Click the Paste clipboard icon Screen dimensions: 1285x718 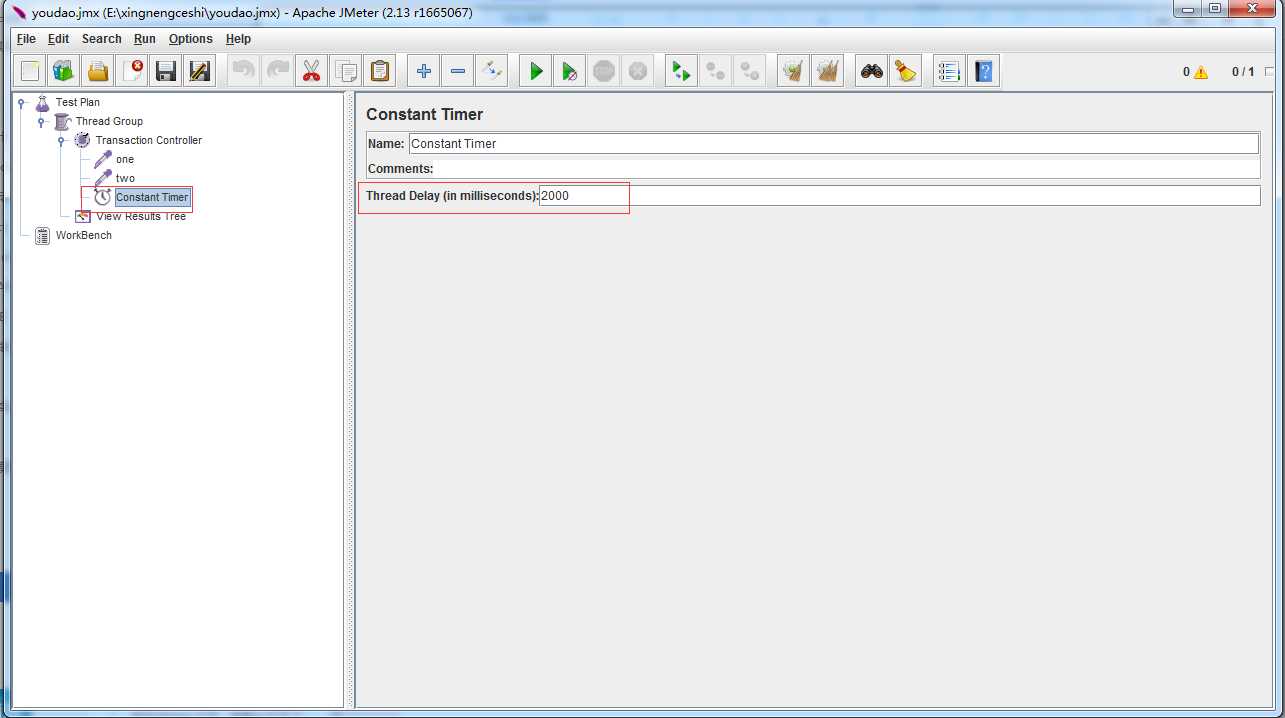point(380,71)
